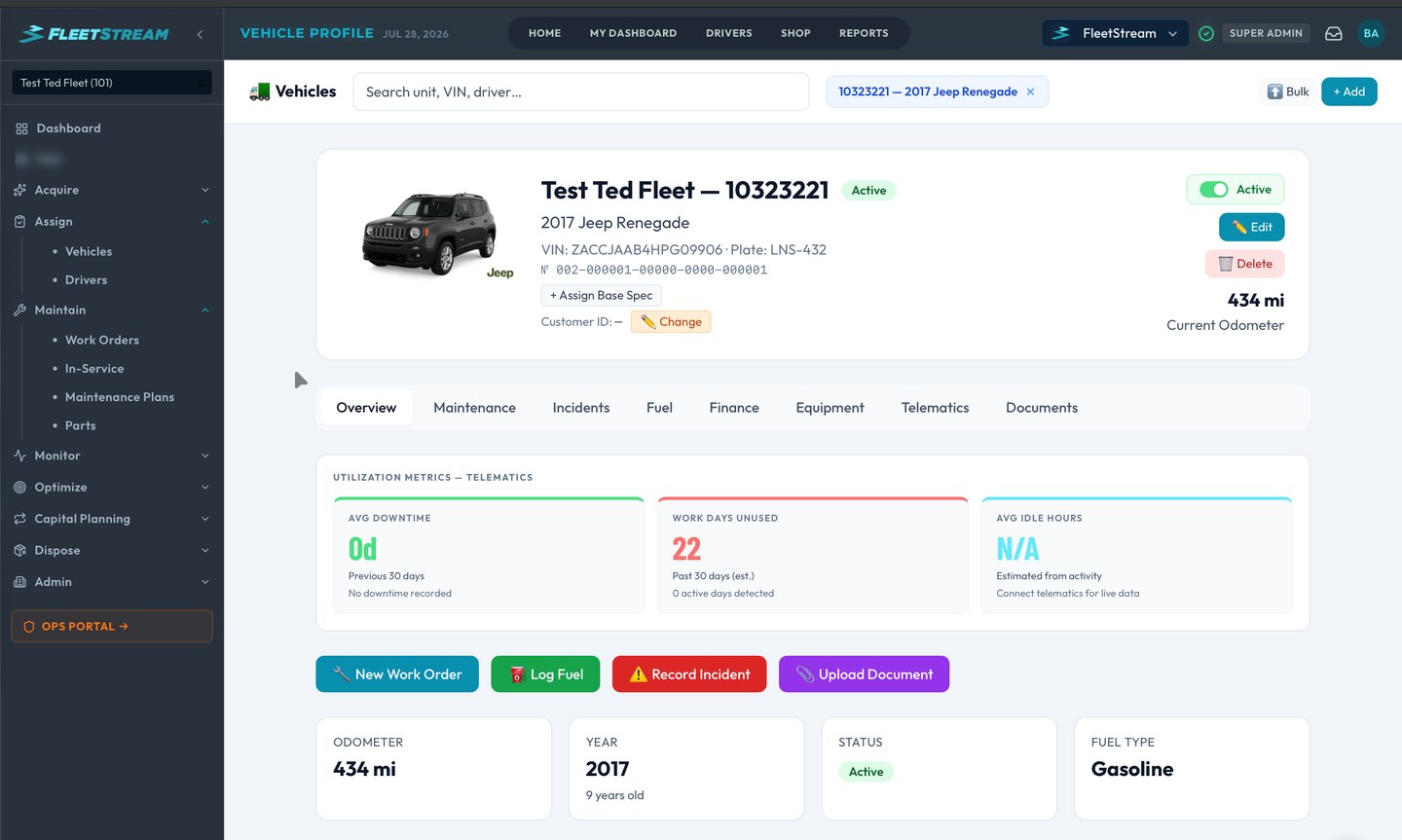Expand the Optimize section chevron

pos(204,487)
